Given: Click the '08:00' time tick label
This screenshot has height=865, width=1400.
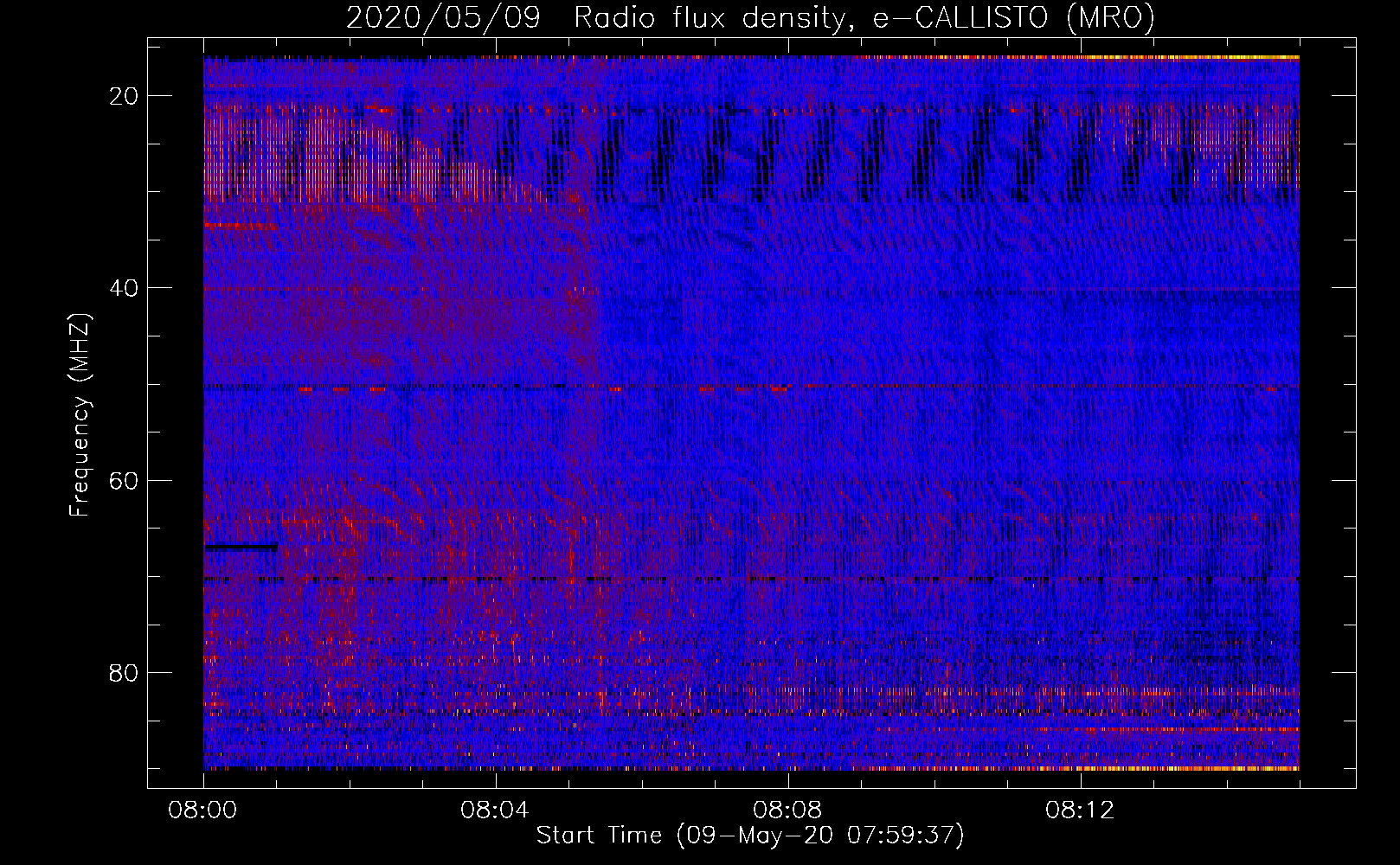Looking at the screenshot, I should pyautogui.click(x=202, y=811).
